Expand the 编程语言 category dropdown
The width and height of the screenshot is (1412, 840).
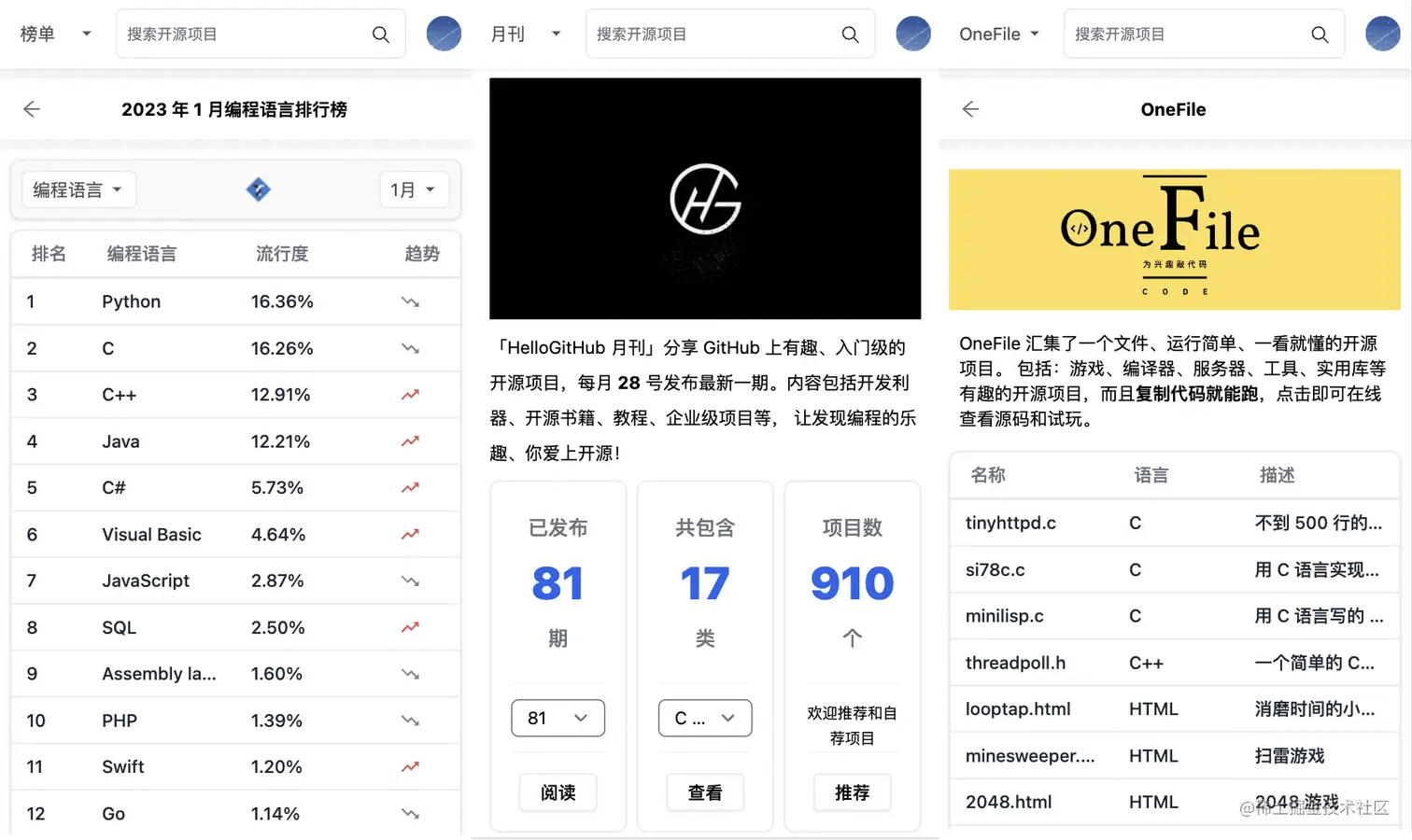coord(78,189)
